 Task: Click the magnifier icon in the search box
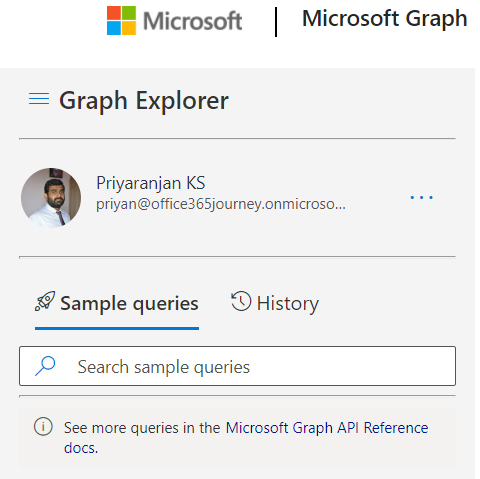point(45,366)
